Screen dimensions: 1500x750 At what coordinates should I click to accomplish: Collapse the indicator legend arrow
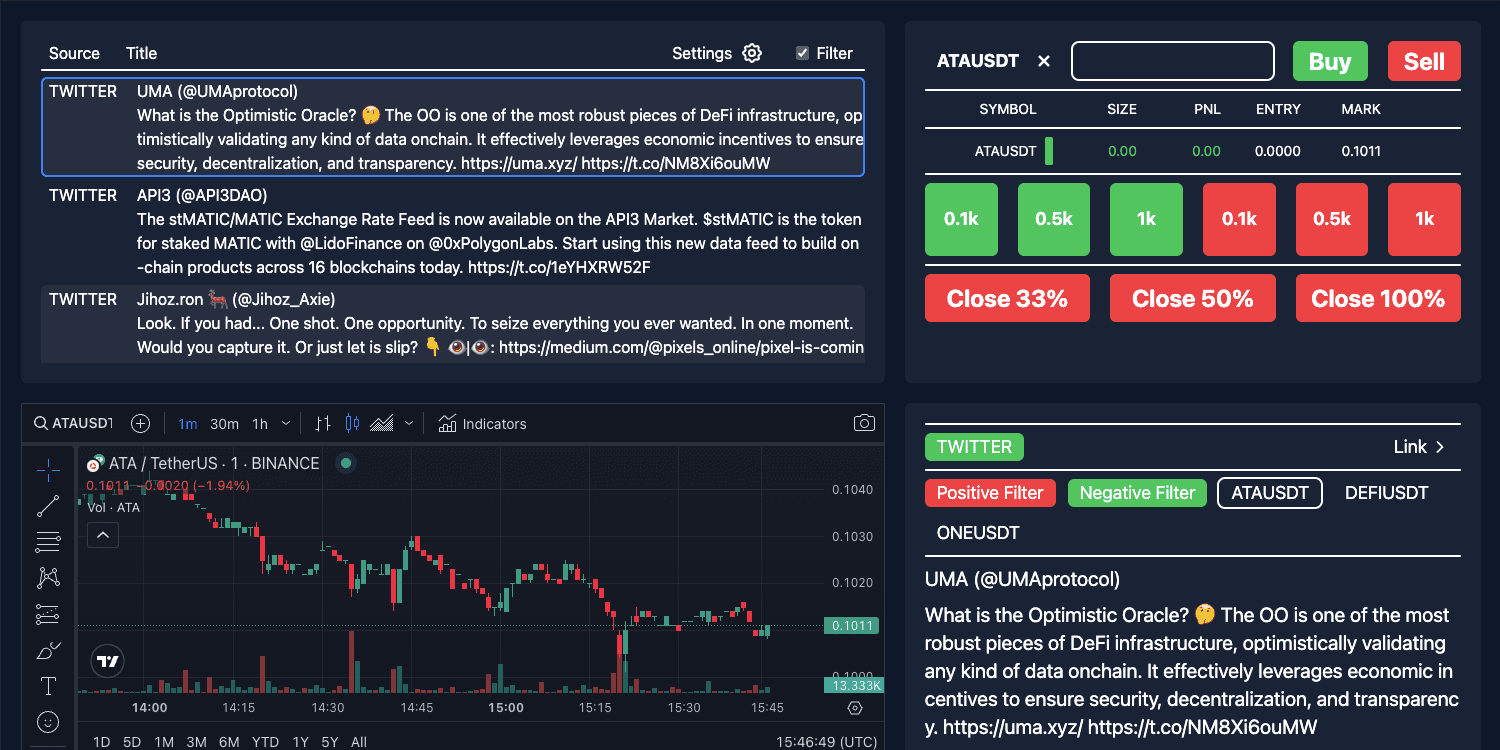pos(103,536)
